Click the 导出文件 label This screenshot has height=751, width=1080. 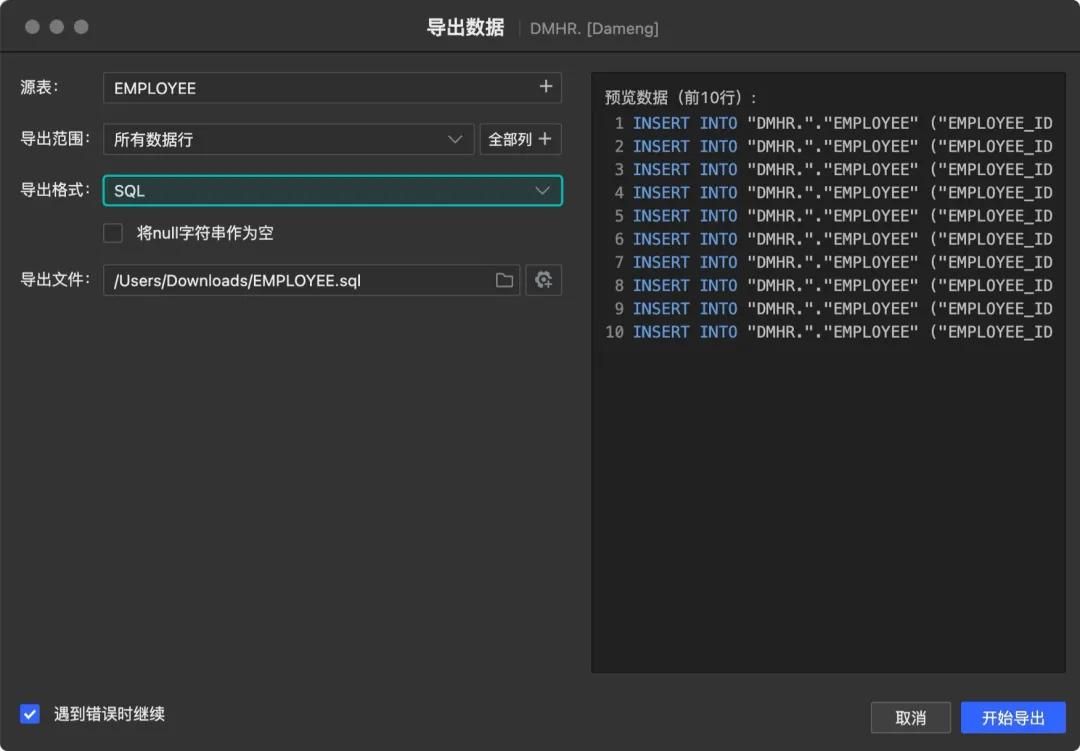pos(55,280)
